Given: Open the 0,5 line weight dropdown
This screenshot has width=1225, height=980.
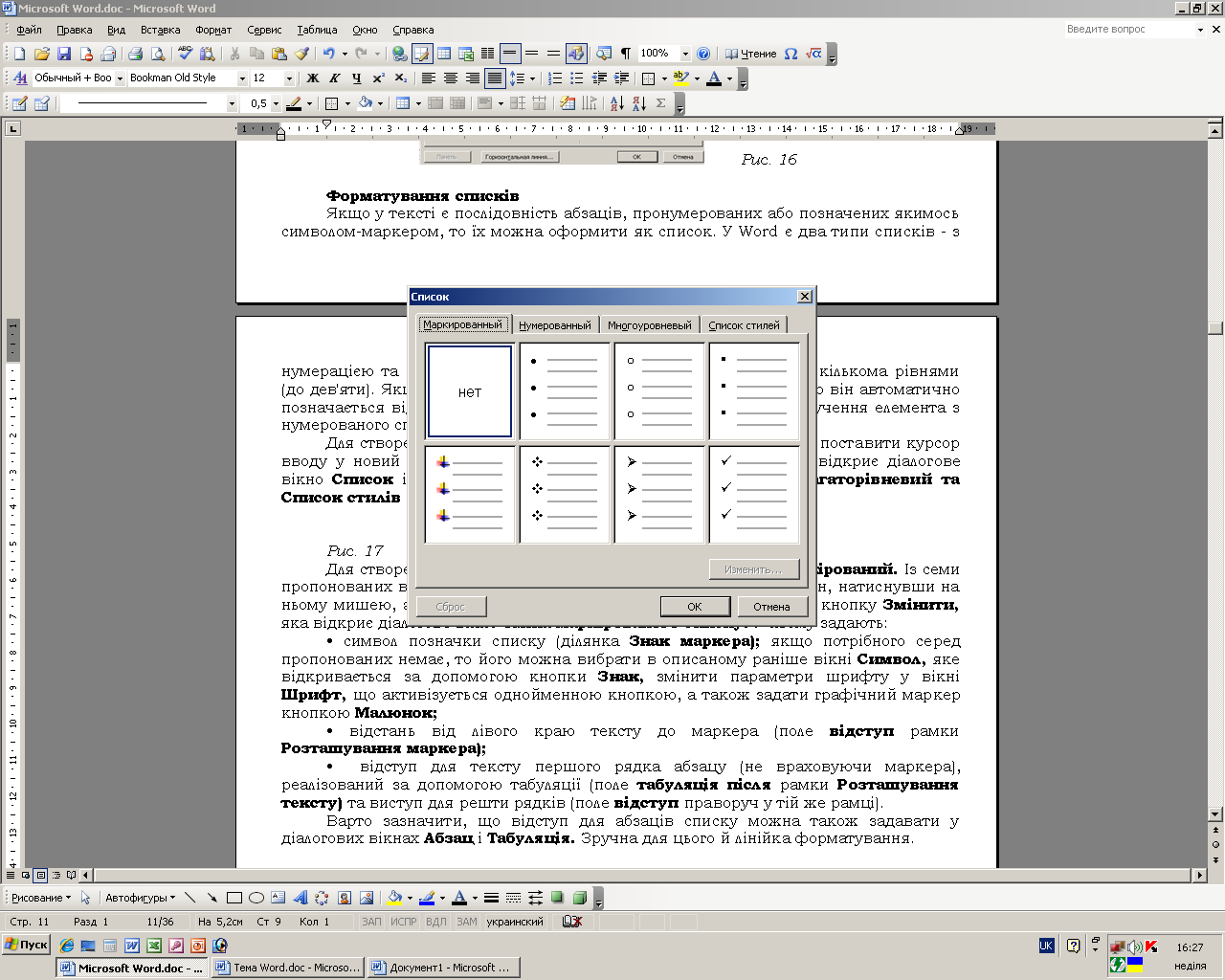Looking at the screenshot, I should (276, 103).
